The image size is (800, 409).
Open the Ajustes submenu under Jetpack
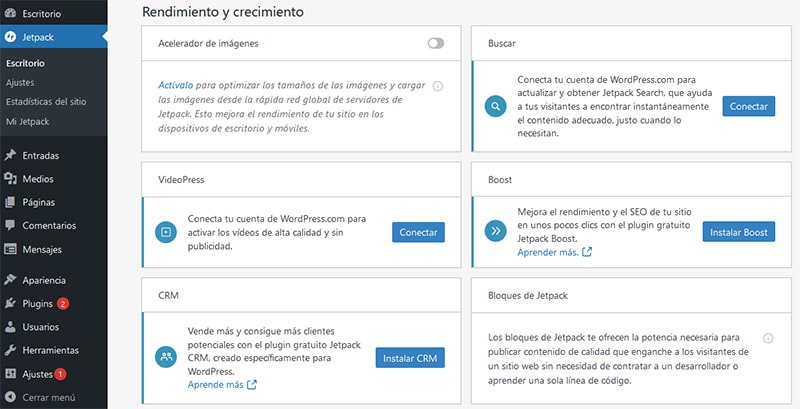pyautogui.click(x=20, y=82)
